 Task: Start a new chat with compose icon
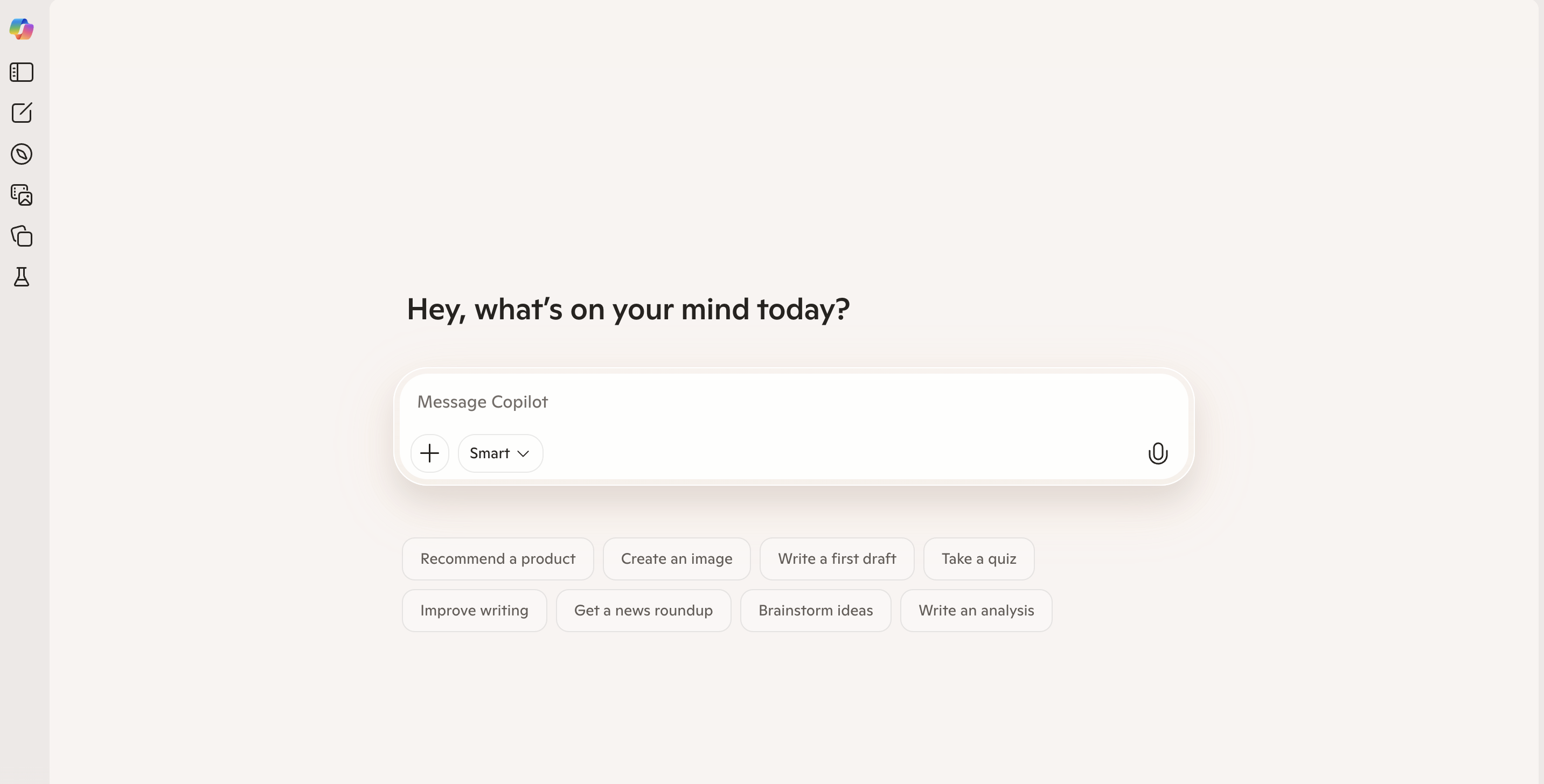[22, 113]
